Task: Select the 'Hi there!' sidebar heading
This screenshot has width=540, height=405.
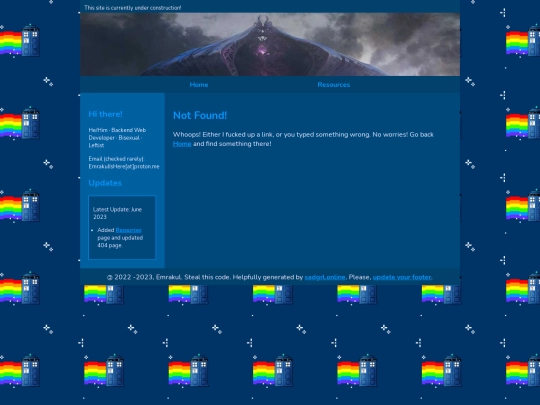Action: point(105,114)
